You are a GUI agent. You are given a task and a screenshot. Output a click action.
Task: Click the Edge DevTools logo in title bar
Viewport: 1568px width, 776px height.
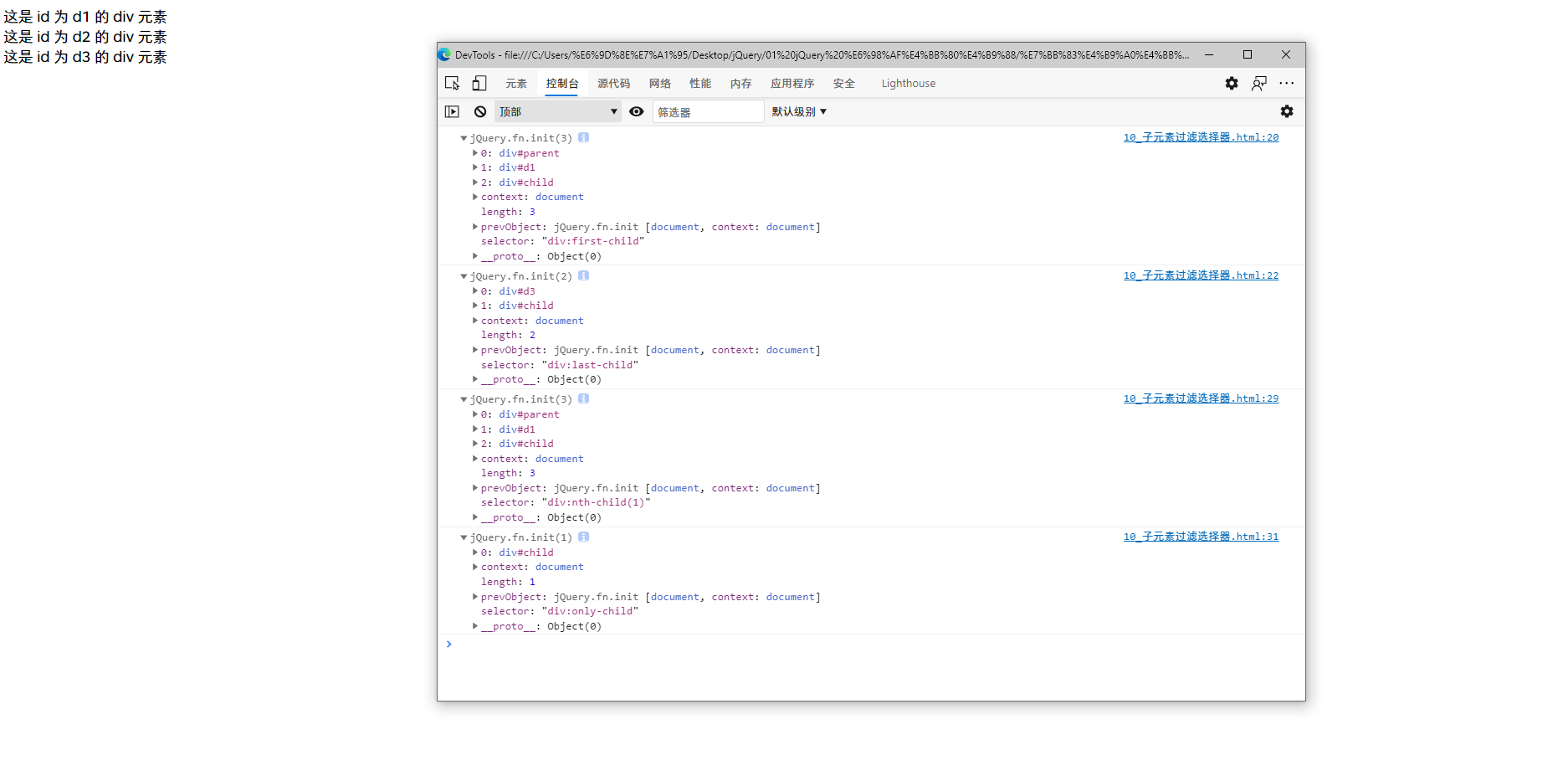[444, 54]
